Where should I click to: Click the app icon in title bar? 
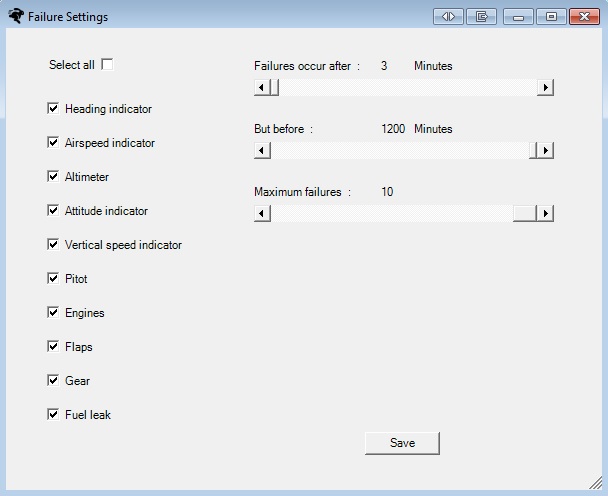pyautogui.click(x=16, y=17)
